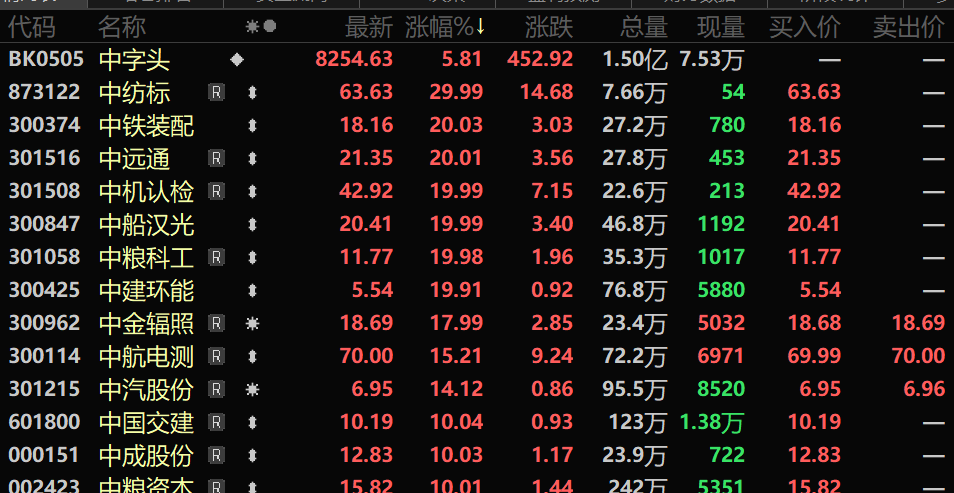This screenshot has height=493, width=954.
Task: Click the up-down arrow icon in 中机认检 row
Action: click(x=252, y=191)
